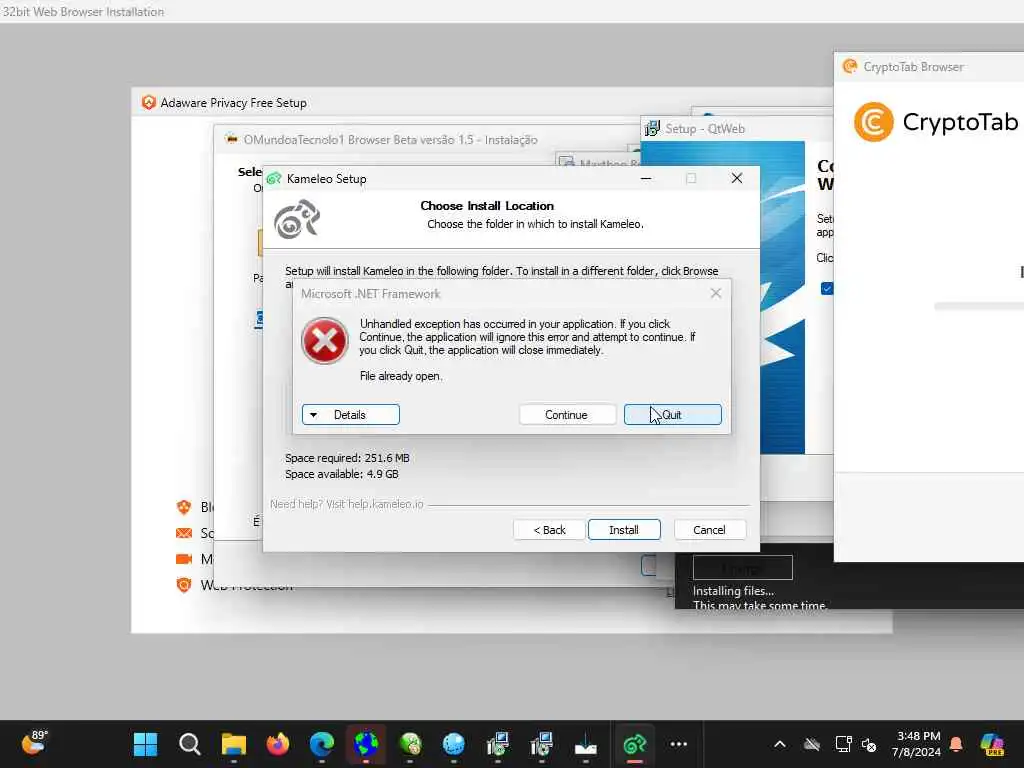Screen dimensions: 1024x768
Task: Click the light blue globe taskbar icon
Action: [454, 744]
